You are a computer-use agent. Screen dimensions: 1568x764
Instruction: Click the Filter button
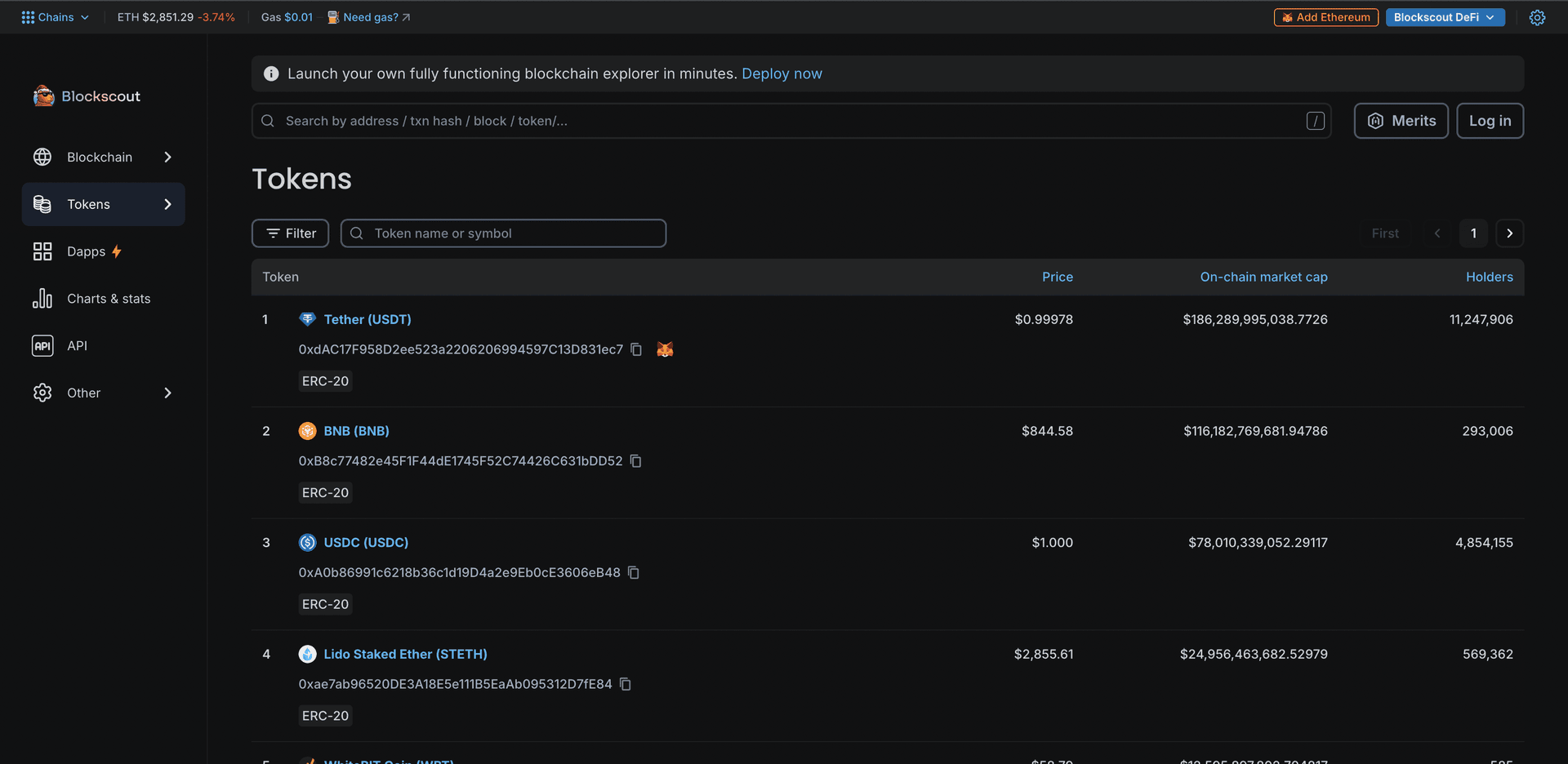click(x=290, y=233)
